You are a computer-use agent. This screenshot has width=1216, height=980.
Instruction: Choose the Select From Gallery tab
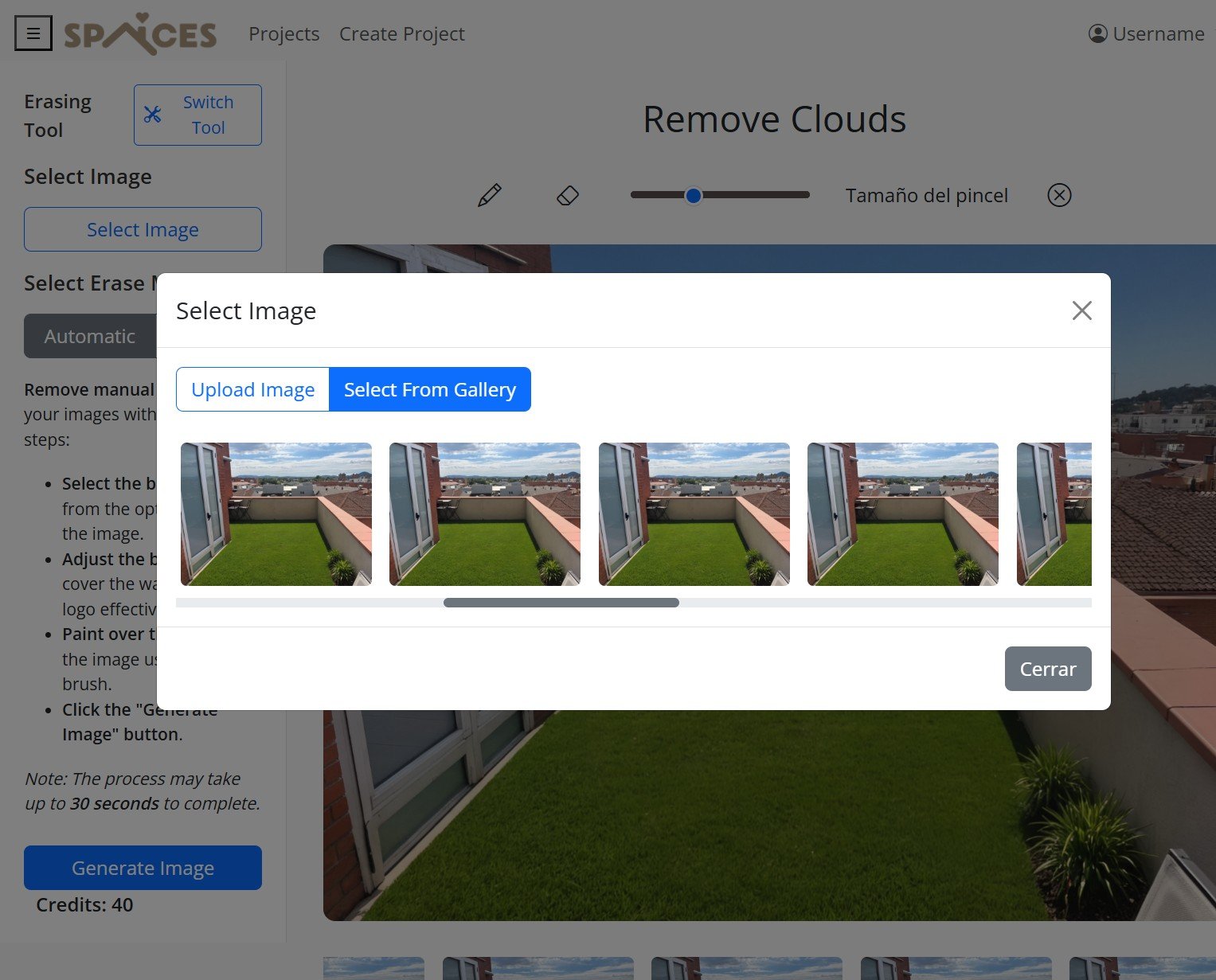[x=430, y=389]
